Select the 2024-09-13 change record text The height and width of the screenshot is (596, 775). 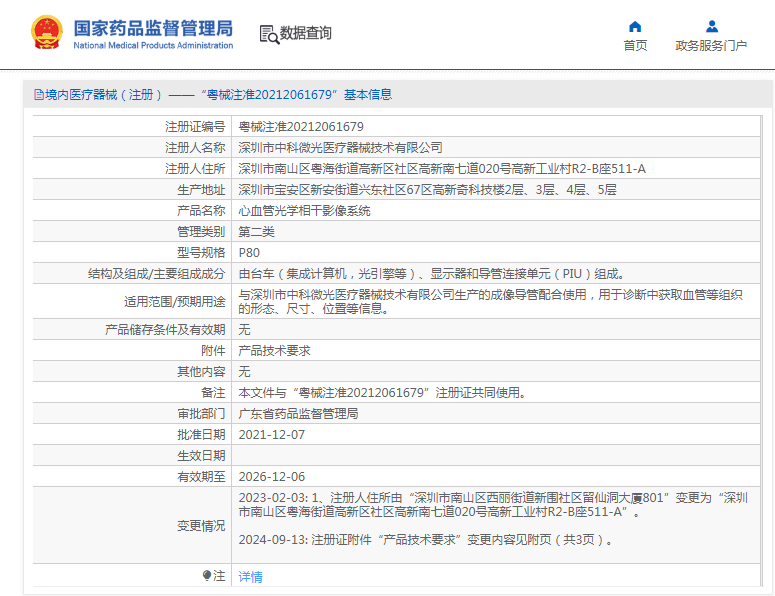coord(426,539)
